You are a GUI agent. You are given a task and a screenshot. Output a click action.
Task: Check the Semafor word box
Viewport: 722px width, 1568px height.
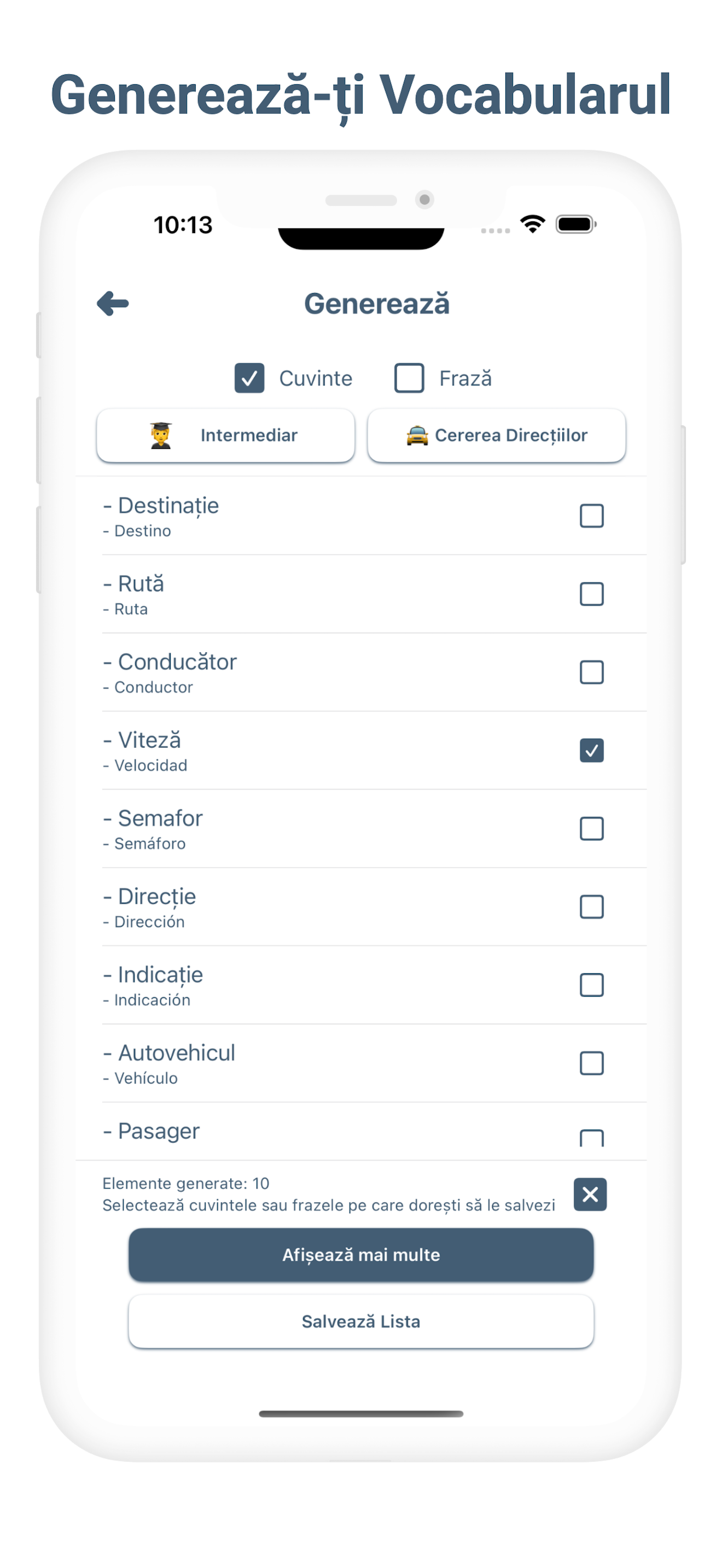592,828
